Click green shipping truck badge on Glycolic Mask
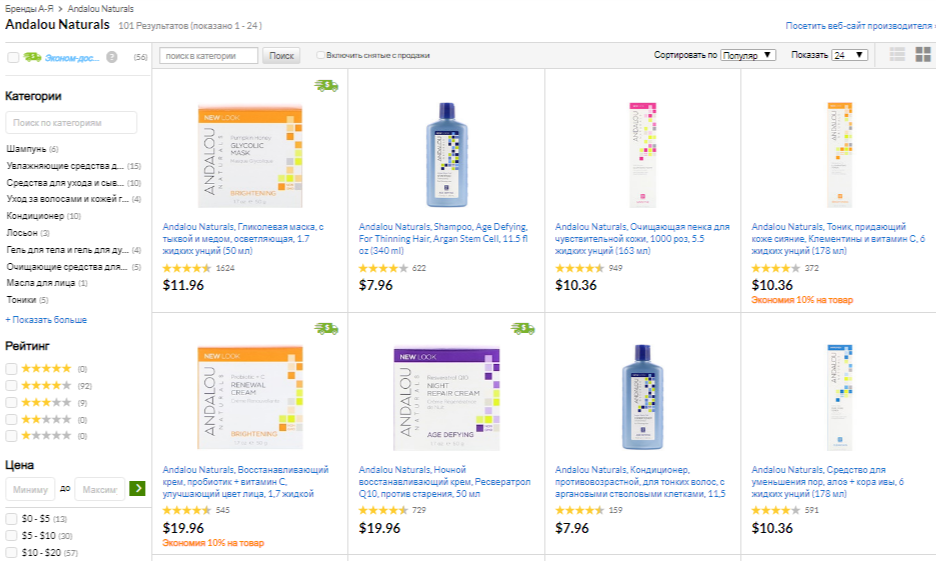Screen dimensions: 936x561 point(326,86)
